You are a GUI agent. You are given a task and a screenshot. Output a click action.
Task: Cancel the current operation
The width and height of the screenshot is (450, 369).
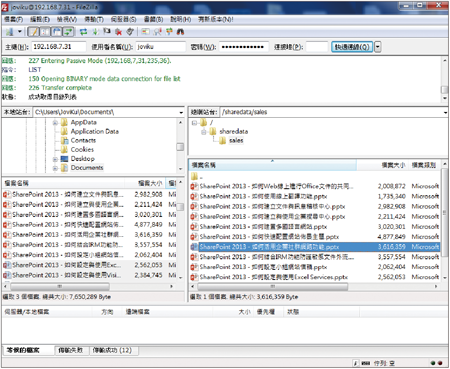[107, 32]
